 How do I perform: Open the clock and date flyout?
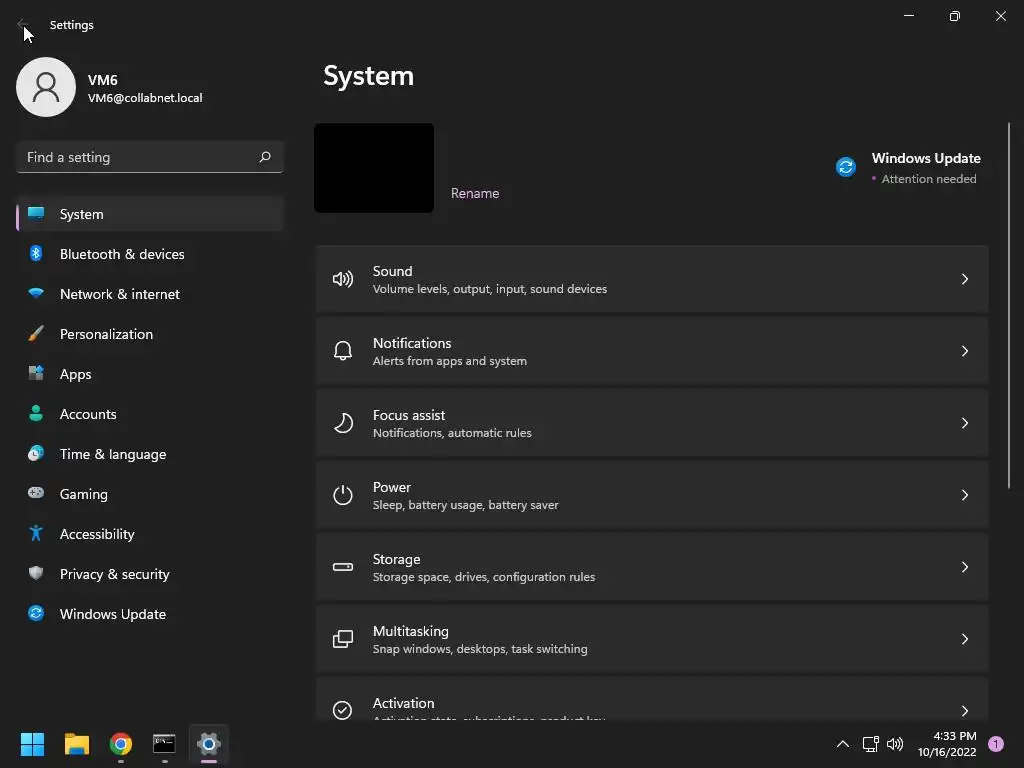(x=947, y=744)
